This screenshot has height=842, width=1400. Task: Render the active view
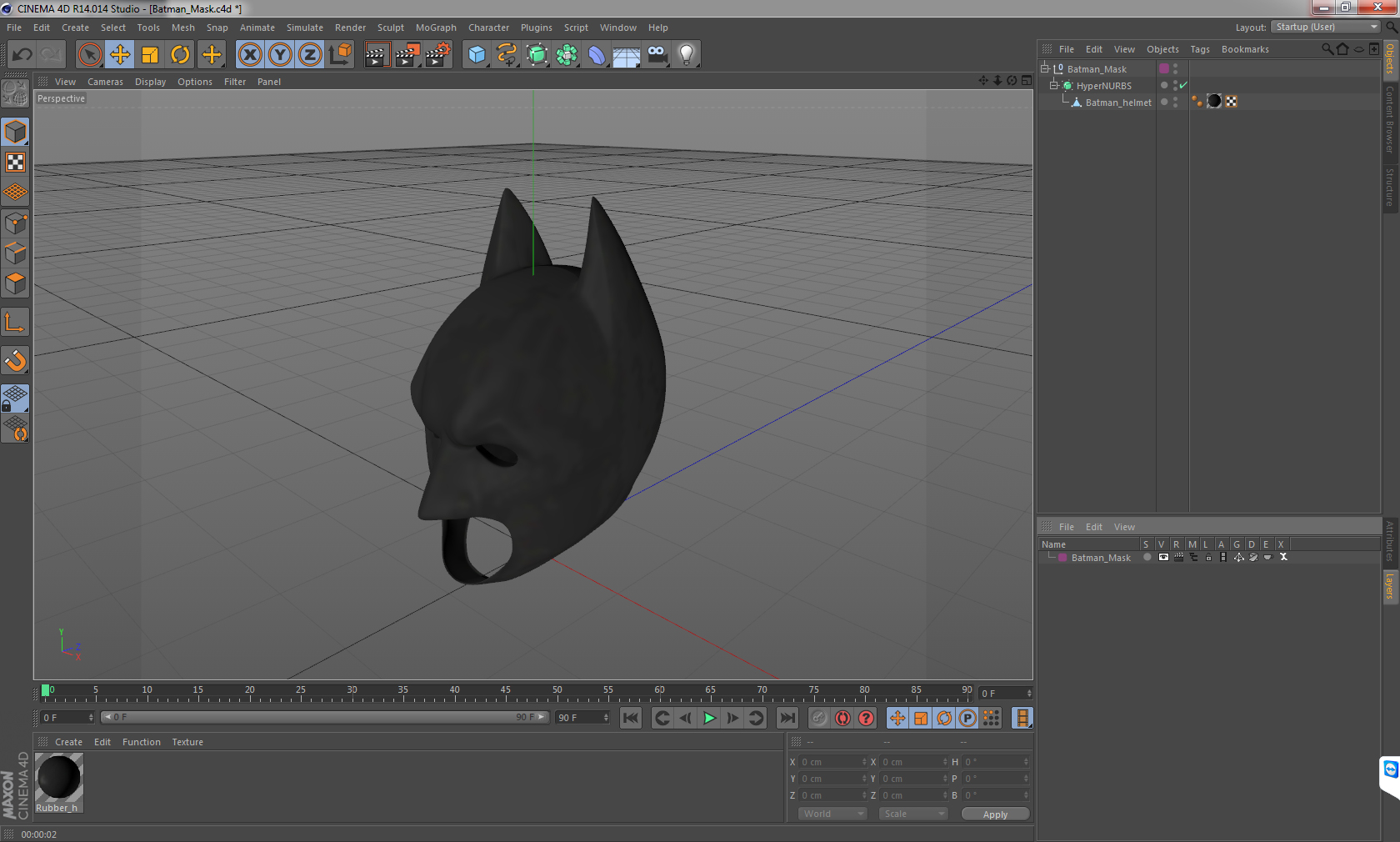pos(377,55)
